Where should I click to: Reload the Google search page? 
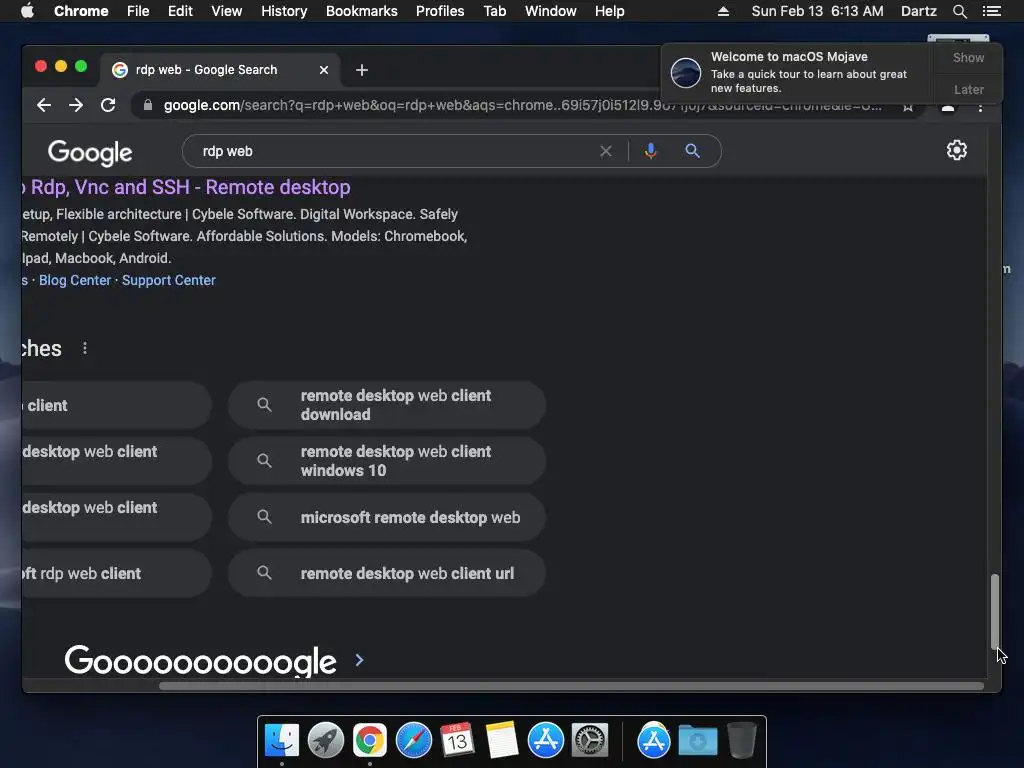(x=108, y=105)
